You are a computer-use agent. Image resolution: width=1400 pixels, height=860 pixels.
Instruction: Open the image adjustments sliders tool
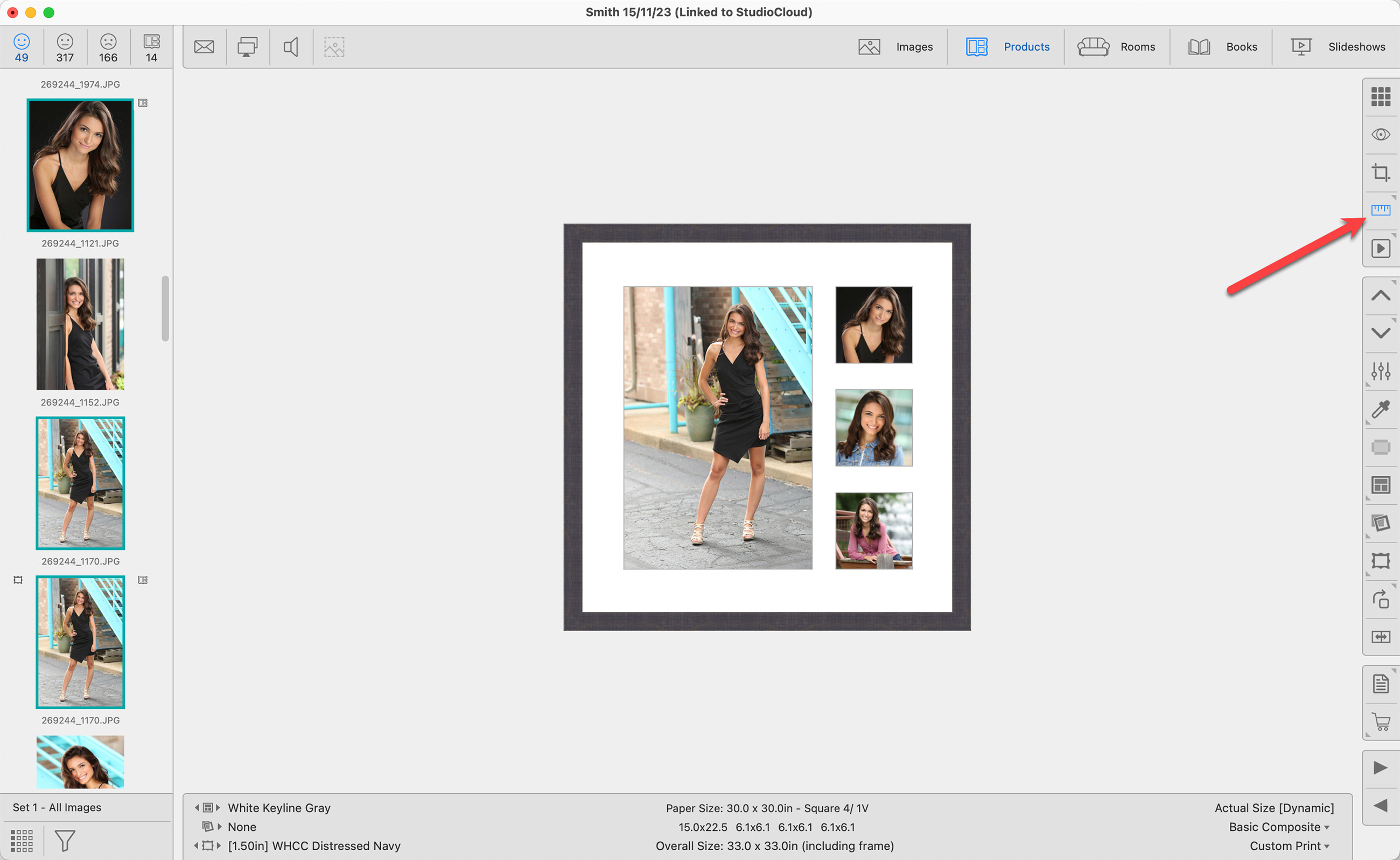pos(1380,371)
